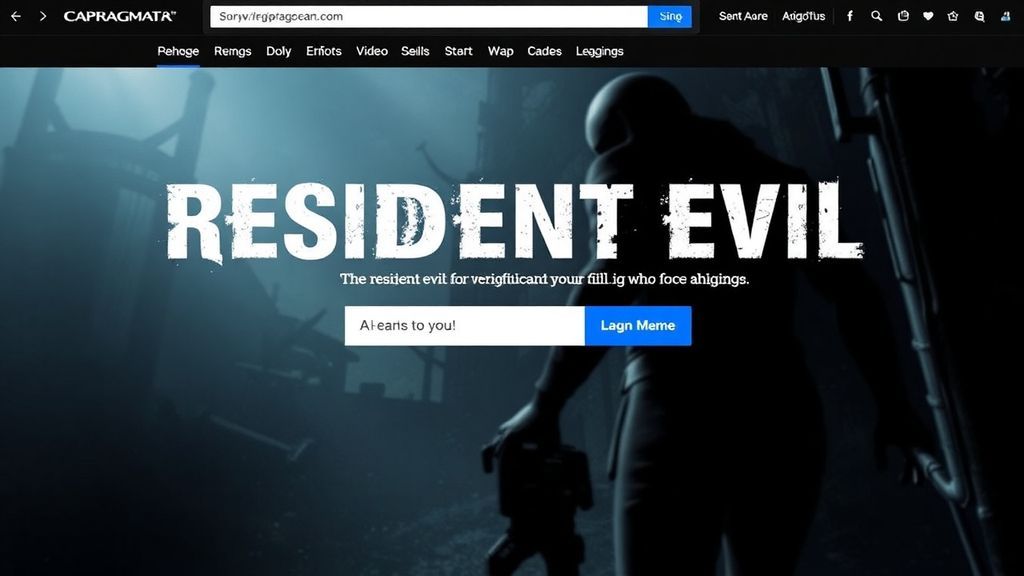Open the Facebook icon link
Viewport: 1024px width, 576px height.
pyautogui.click(x=850, y=16)
